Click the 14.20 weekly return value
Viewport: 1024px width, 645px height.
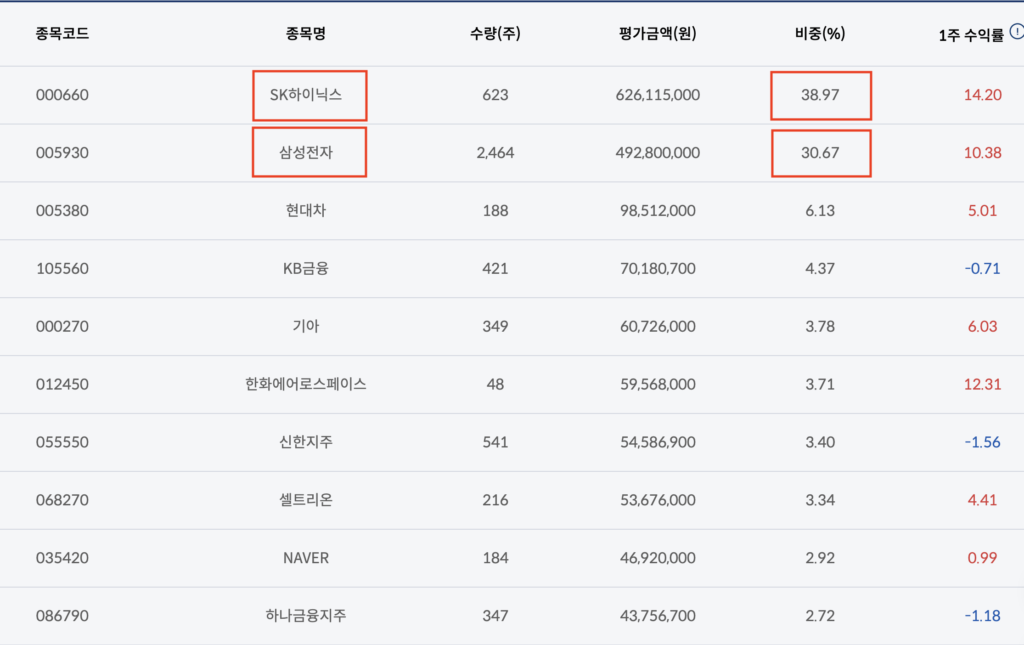tap(982, 95)
